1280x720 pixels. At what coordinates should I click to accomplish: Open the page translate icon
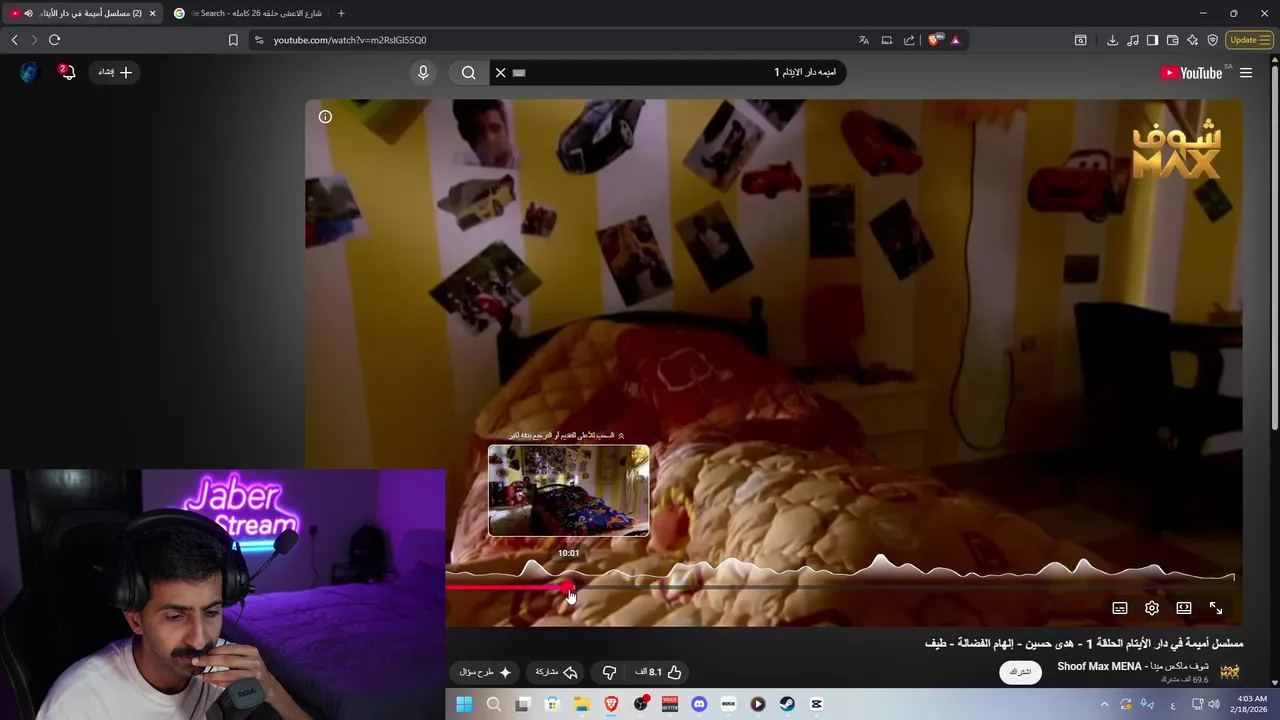(x=863, y=40)
